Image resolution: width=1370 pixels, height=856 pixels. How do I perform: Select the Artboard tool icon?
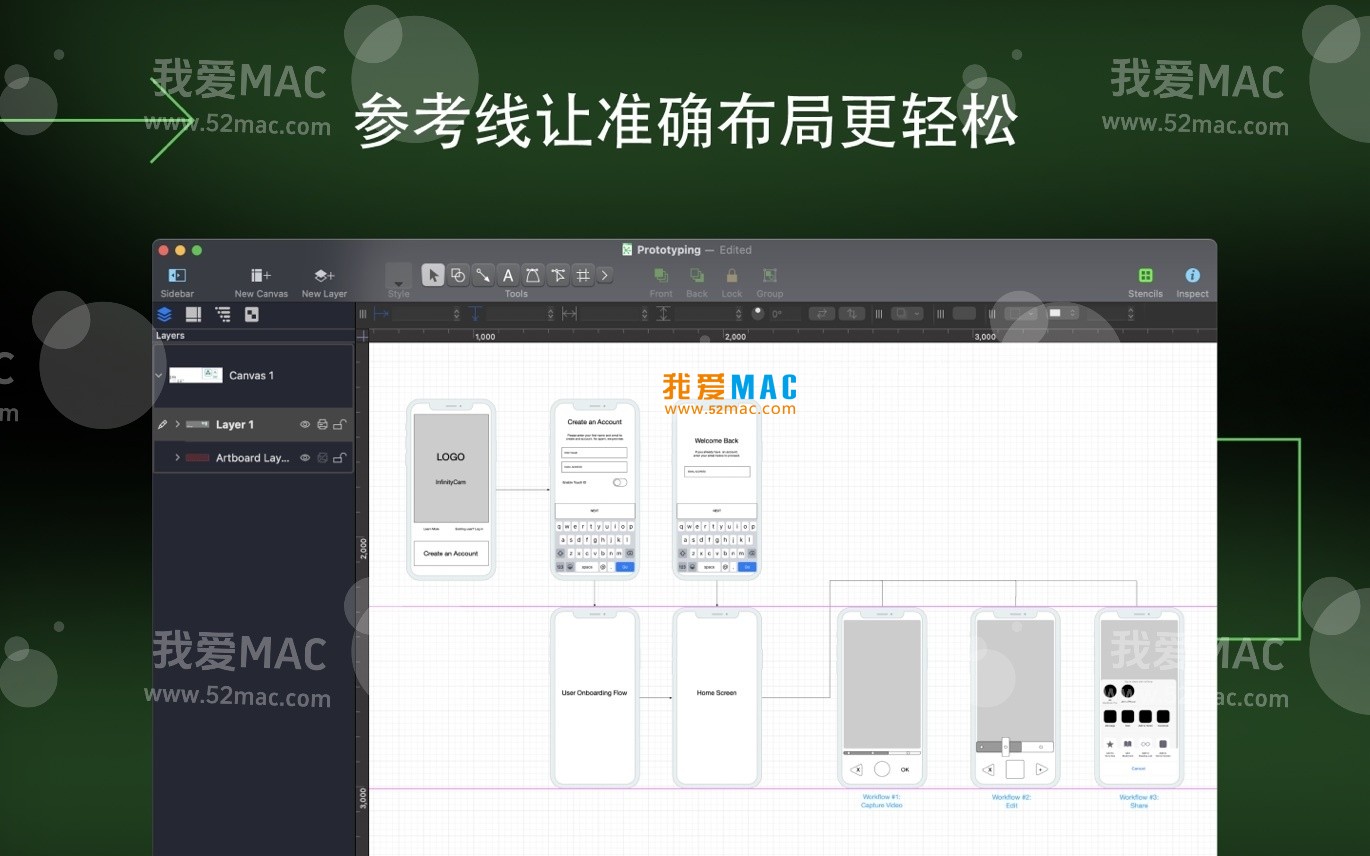583,275
